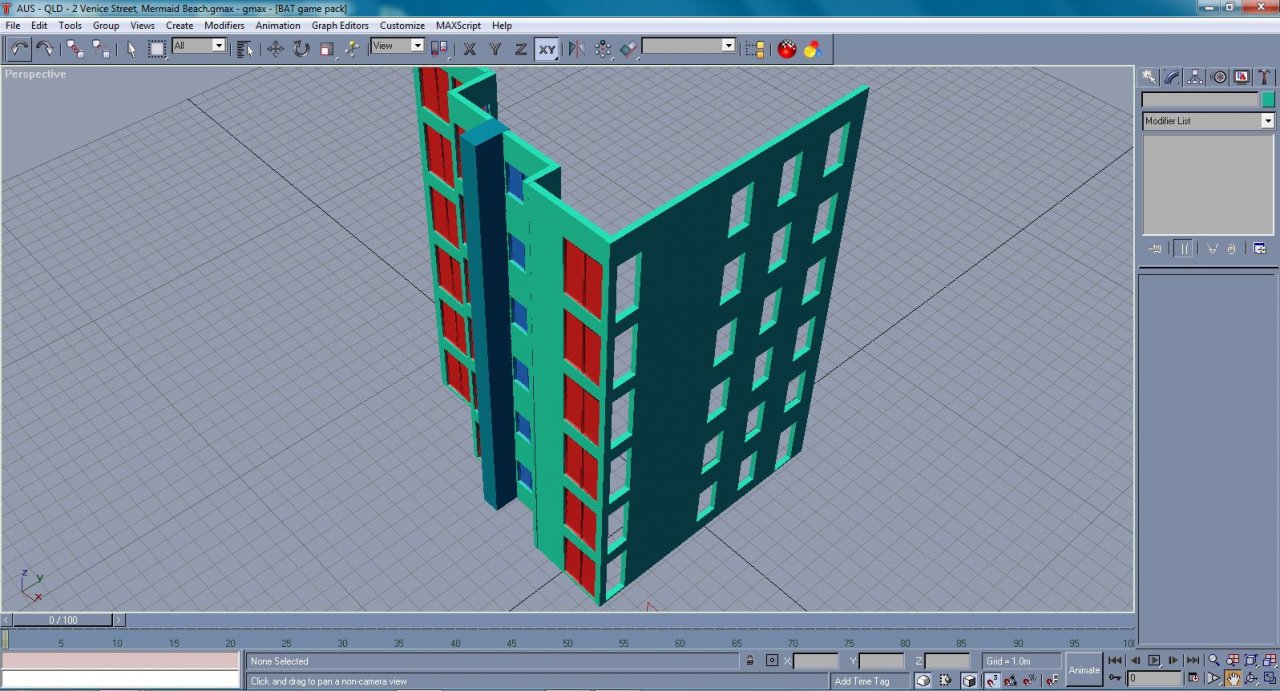The image size is (1280, 691).
Task: Click the Z coordinate field
Action: (947, 661)
